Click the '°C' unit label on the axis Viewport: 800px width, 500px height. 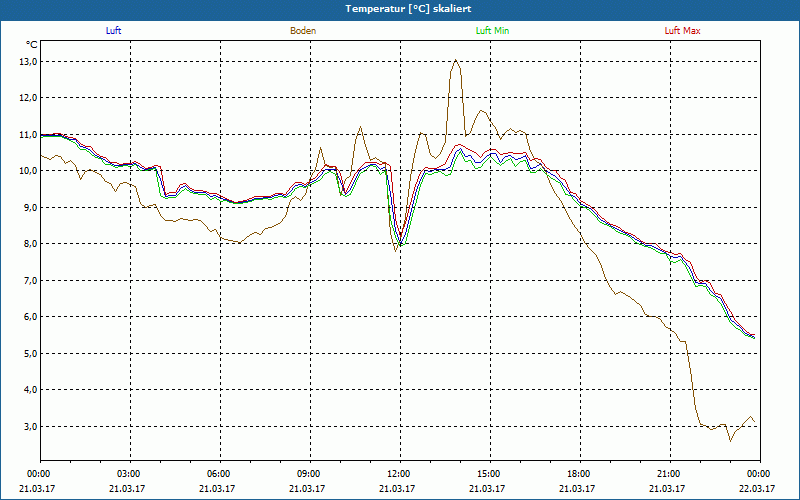pyautogui.click(x=32, y=44)
